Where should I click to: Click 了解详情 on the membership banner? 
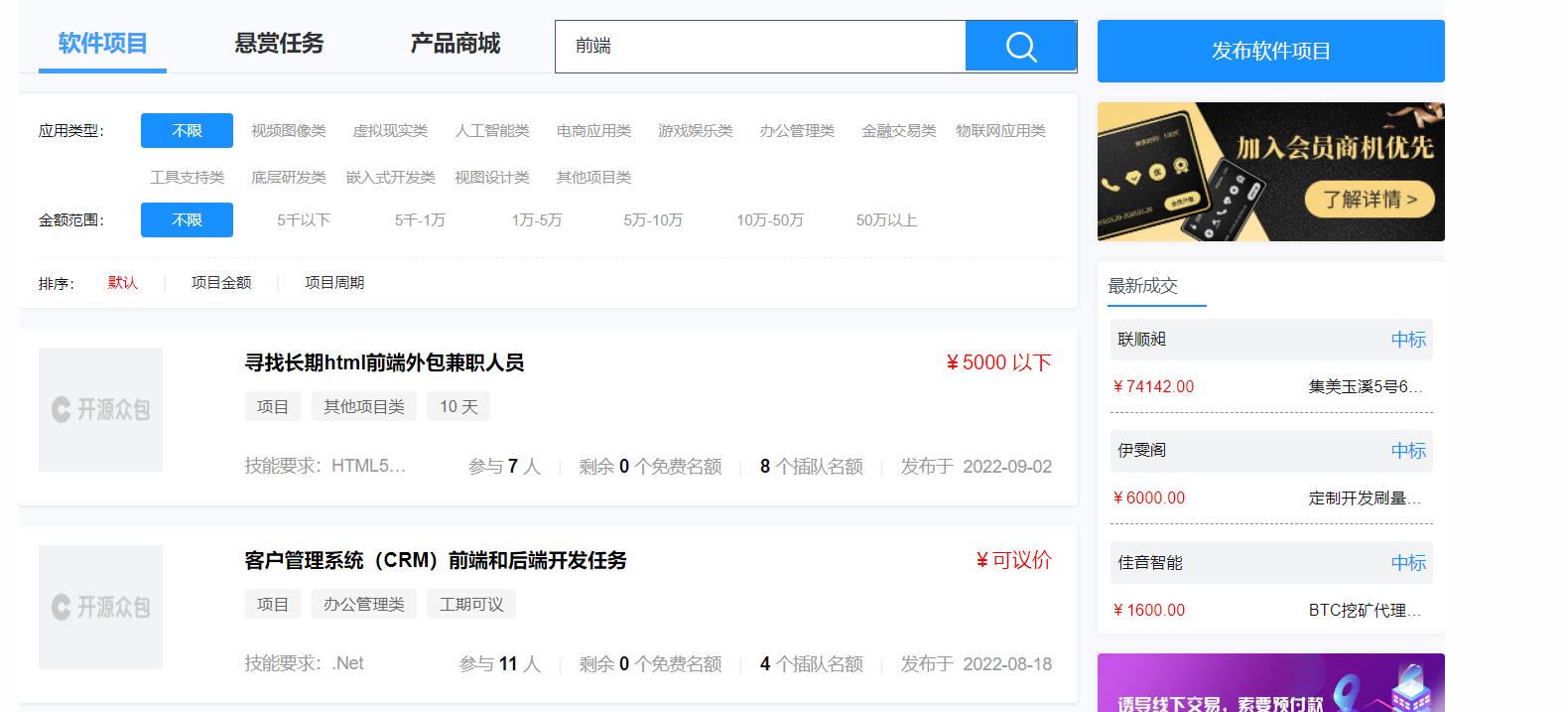pyautogui.click(x=1370, y=200)
